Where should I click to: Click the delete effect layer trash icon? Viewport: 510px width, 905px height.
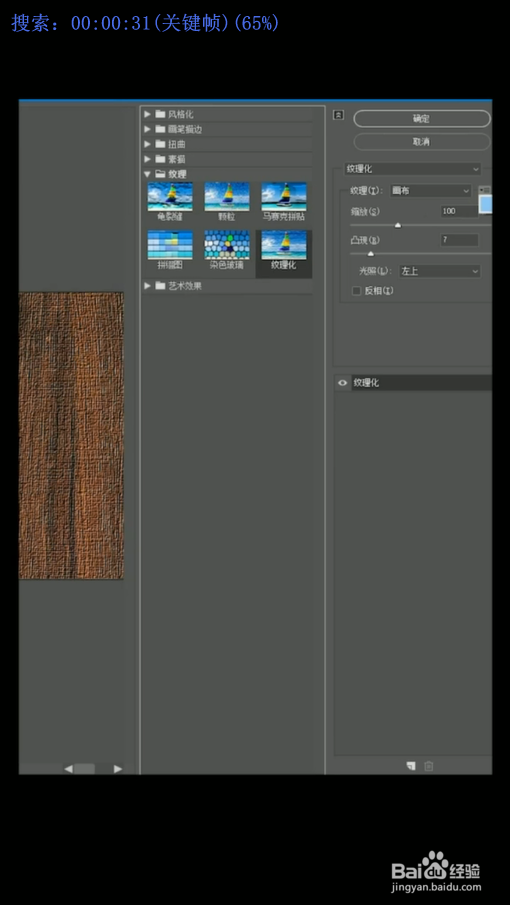point(428,766)
